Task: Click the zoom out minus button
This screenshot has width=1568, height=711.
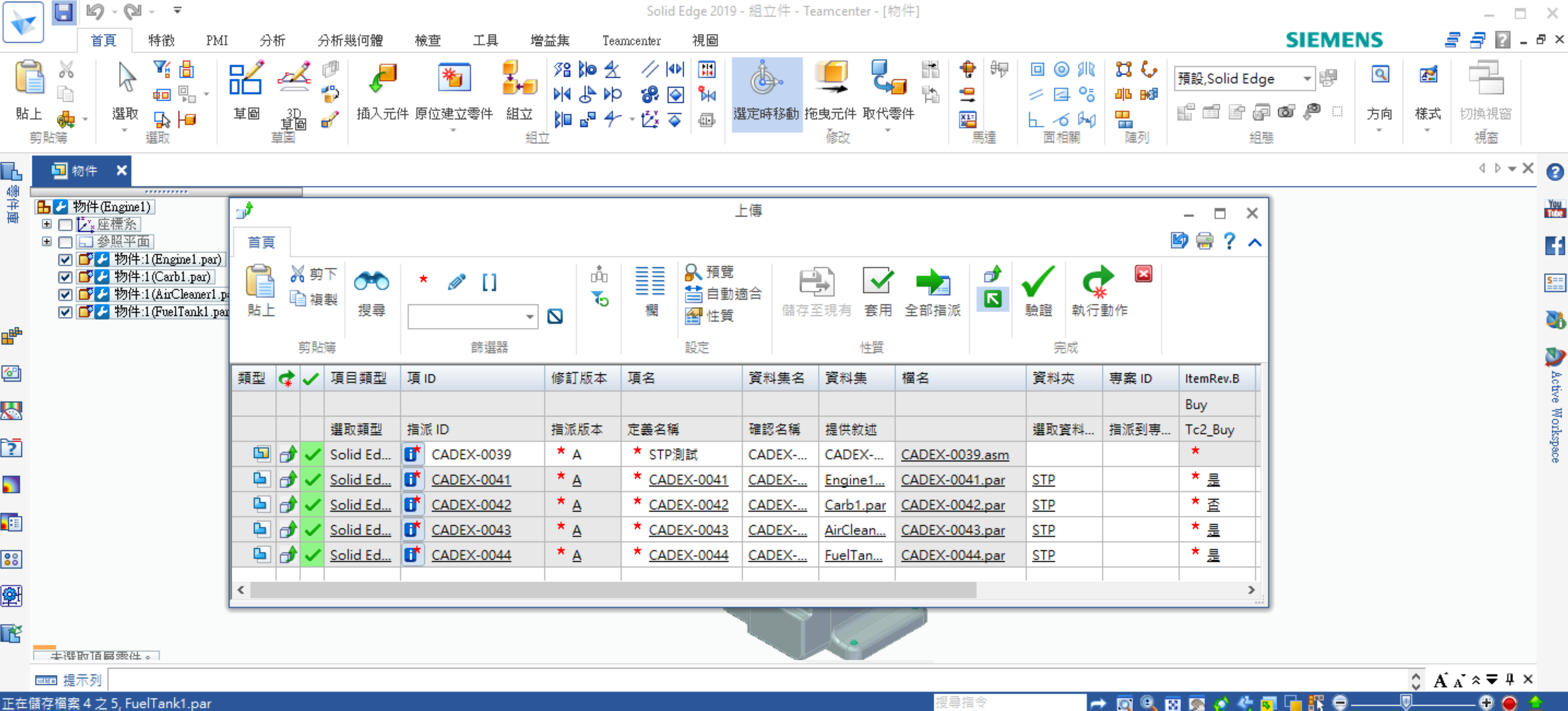Action: pyautogui.click(x=1340, y=703)
